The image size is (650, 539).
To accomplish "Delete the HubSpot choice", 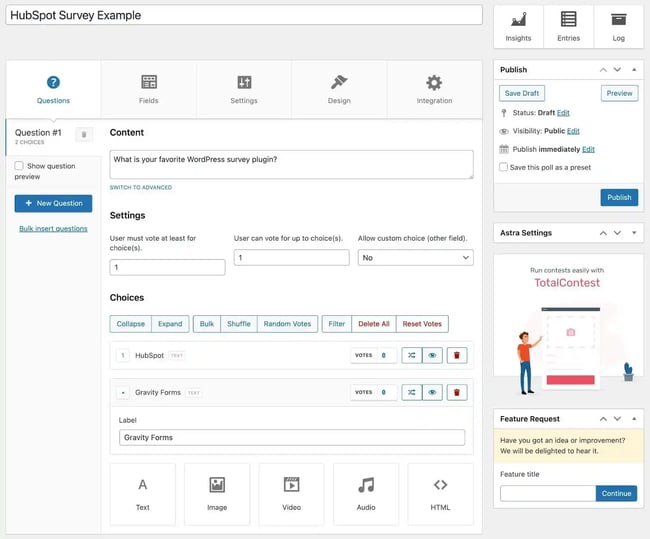I will (x=457, y=355).
